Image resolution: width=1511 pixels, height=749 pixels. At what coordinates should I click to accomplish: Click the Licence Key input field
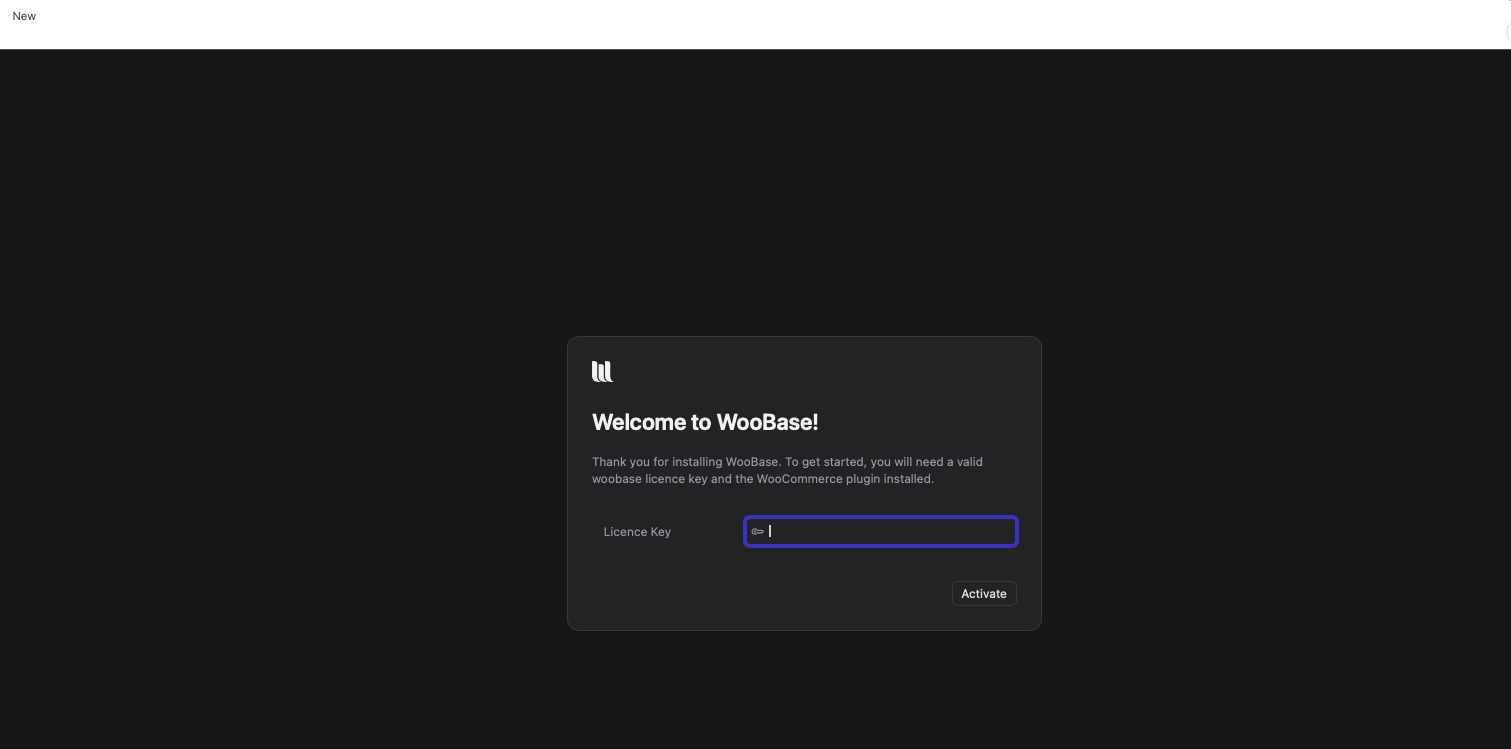coord(880,531)
